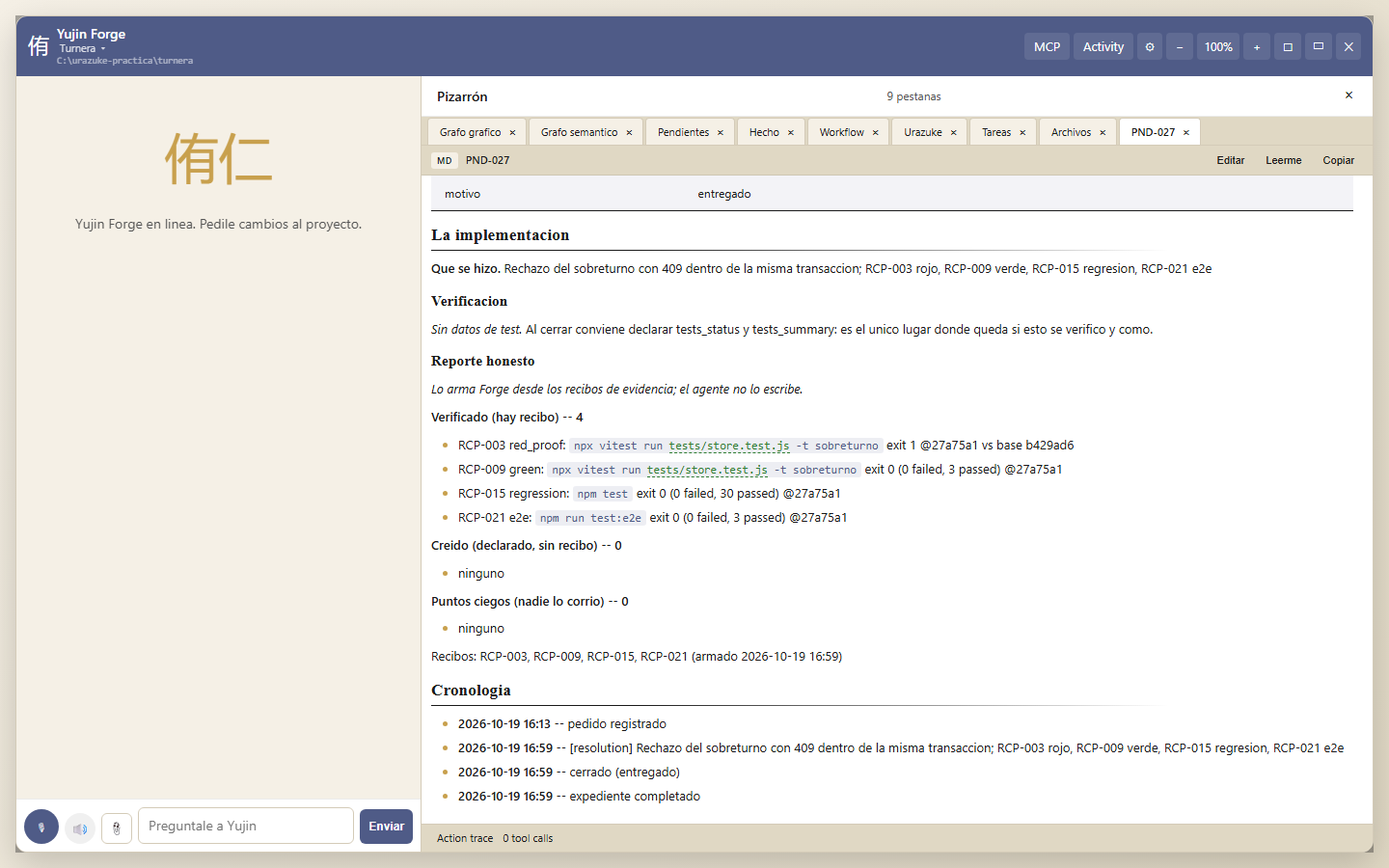Switch to the Pendientes tab
The image size is (1389, 868).
pyautogui.click(x=683, y=132)
